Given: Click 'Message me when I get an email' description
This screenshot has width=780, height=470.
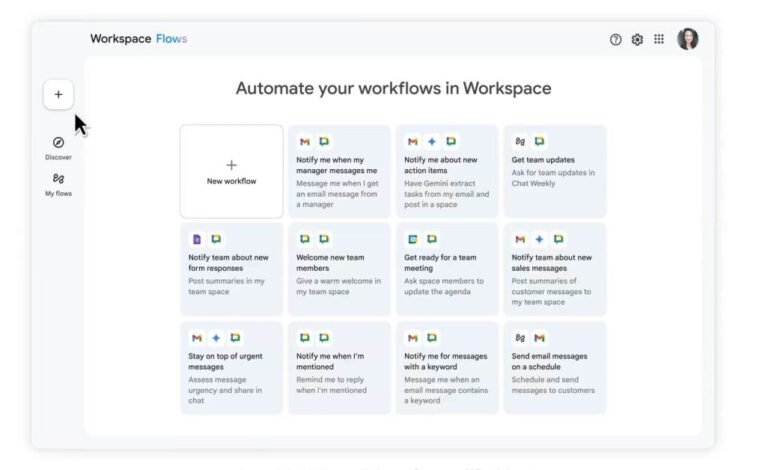Looking at the screenshot, I should (x=337, y=194).
